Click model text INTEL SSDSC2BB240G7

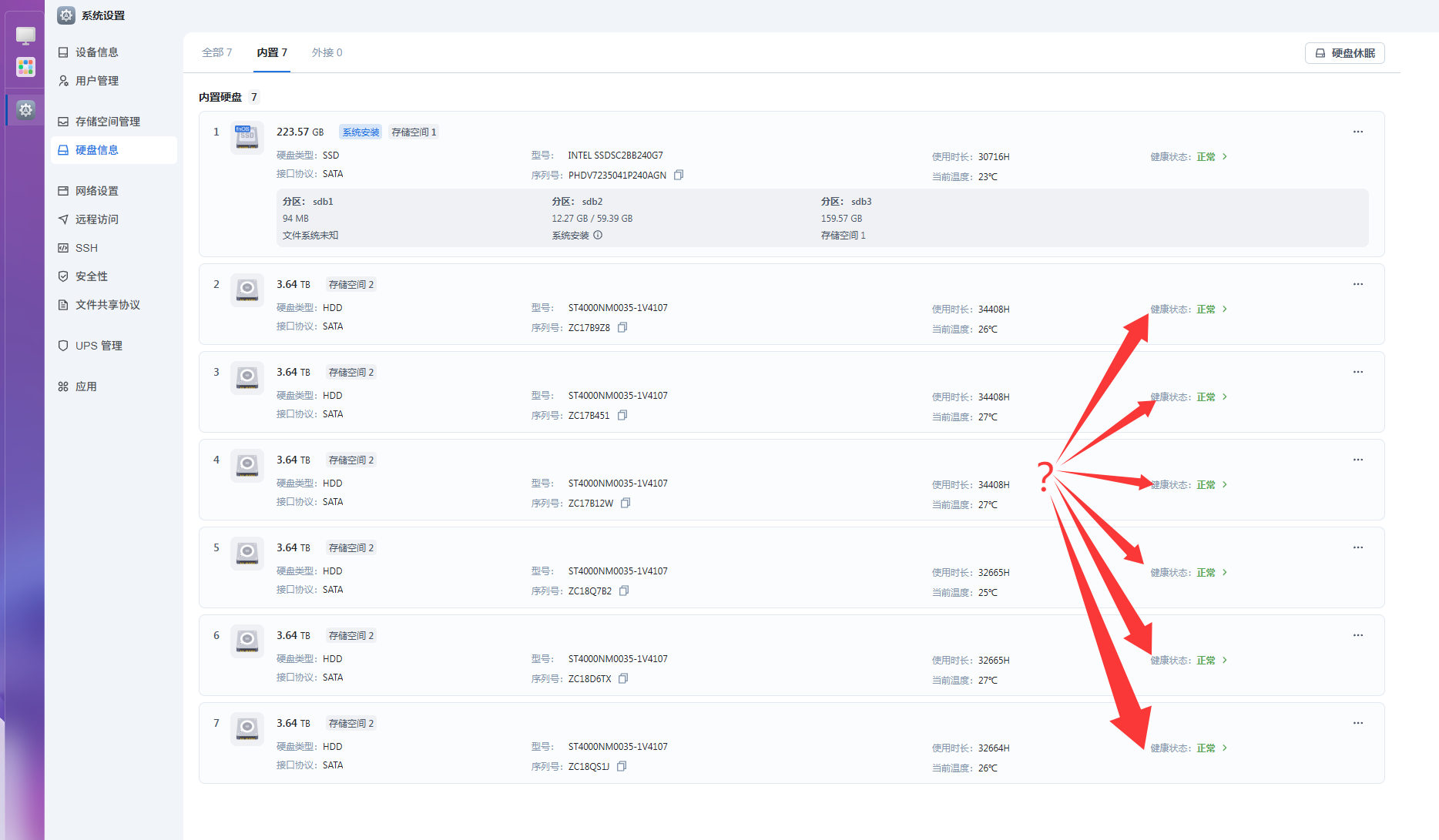[x=616, y=156]
